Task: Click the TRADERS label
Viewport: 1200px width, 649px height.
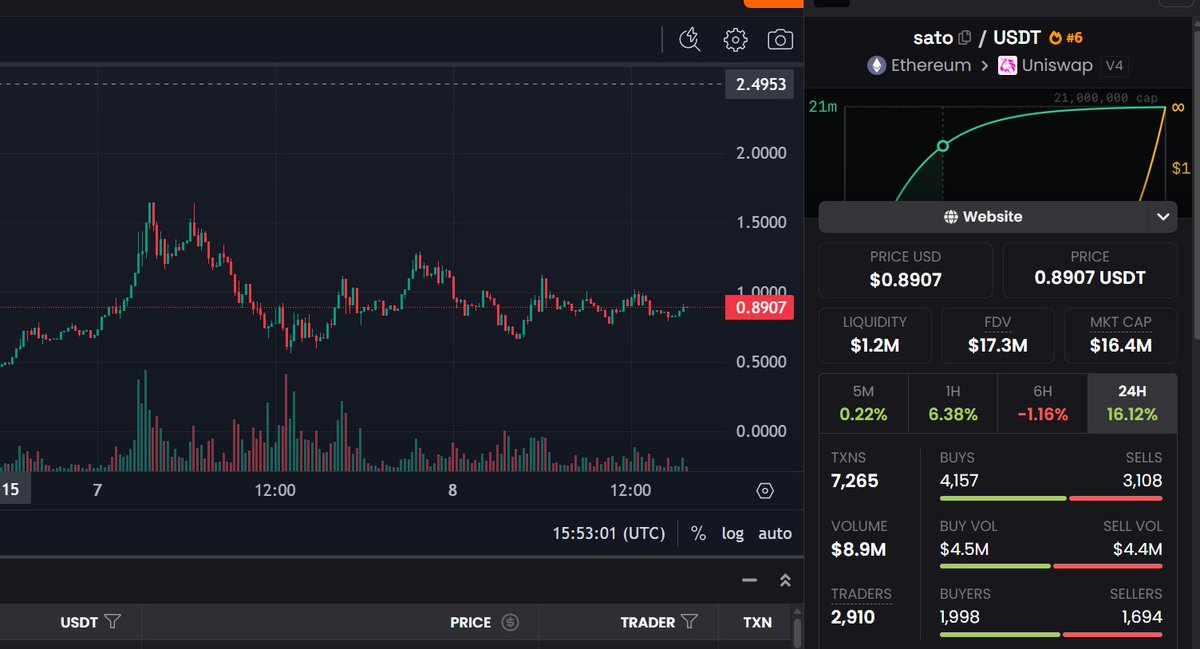Action: click(861, 594)
